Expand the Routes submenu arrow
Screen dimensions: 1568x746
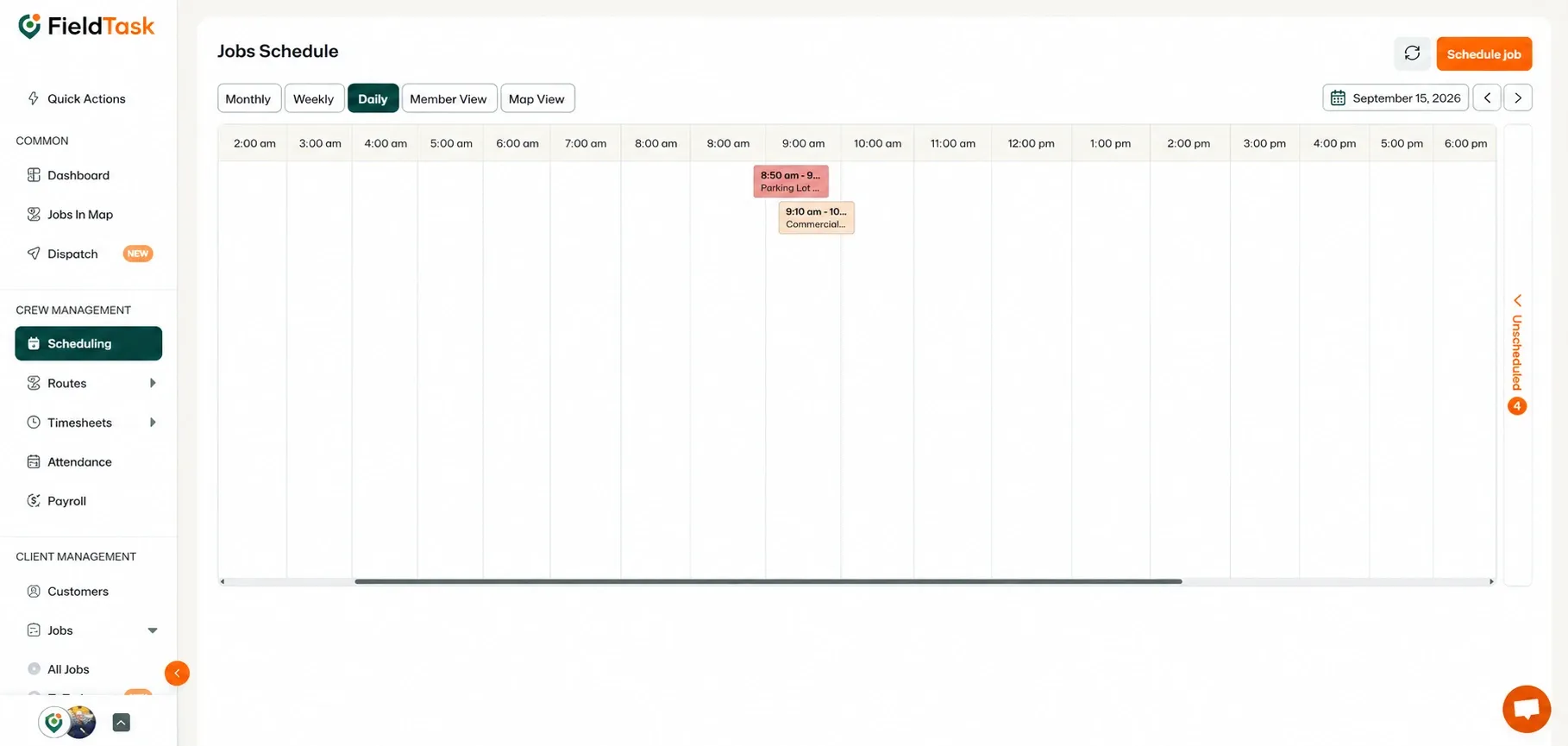click(153, 383)
